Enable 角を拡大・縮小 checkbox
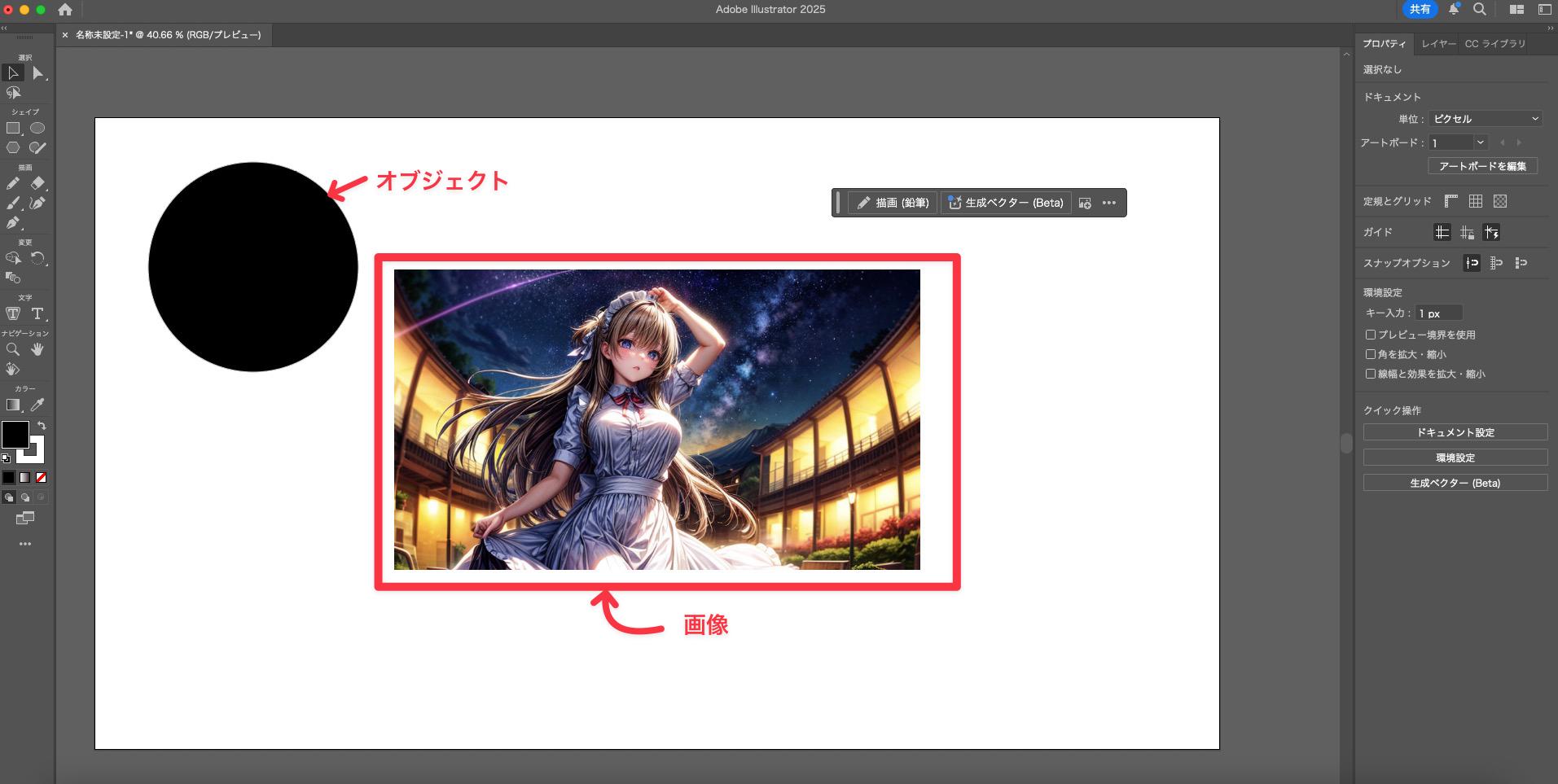Viewport: 1558px width, 784px height. tap(1371, 354)
